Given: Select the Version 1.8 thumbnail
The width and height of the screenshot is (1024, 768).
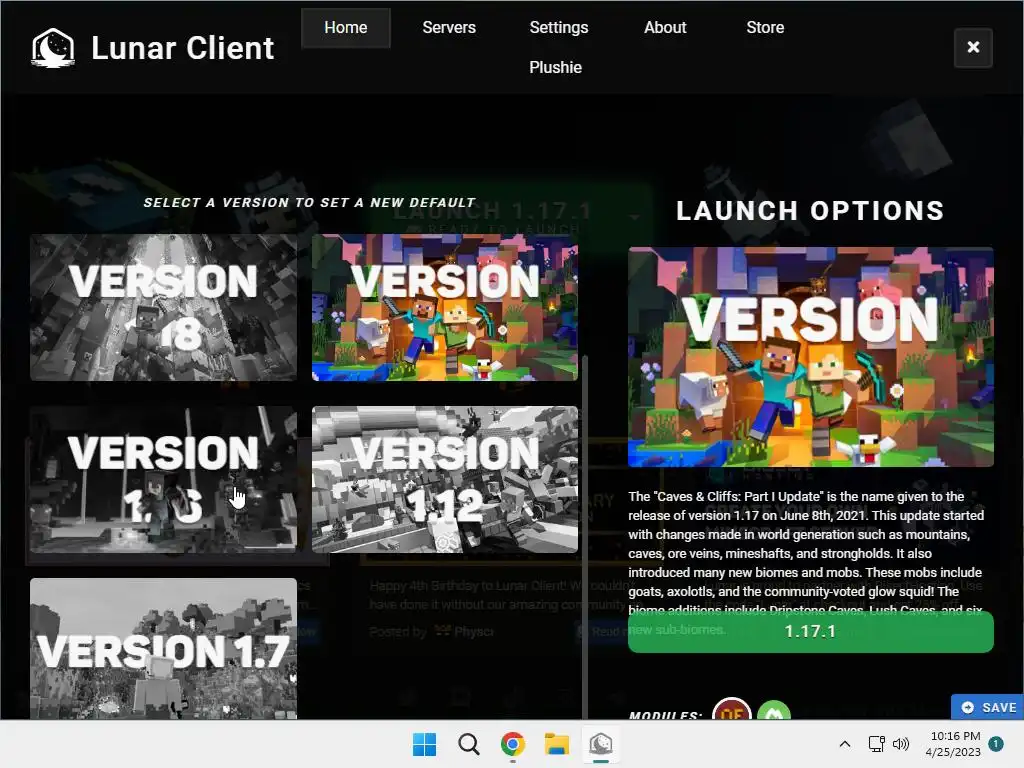Looking at the screenshot, I should click(x=163, y=307).
